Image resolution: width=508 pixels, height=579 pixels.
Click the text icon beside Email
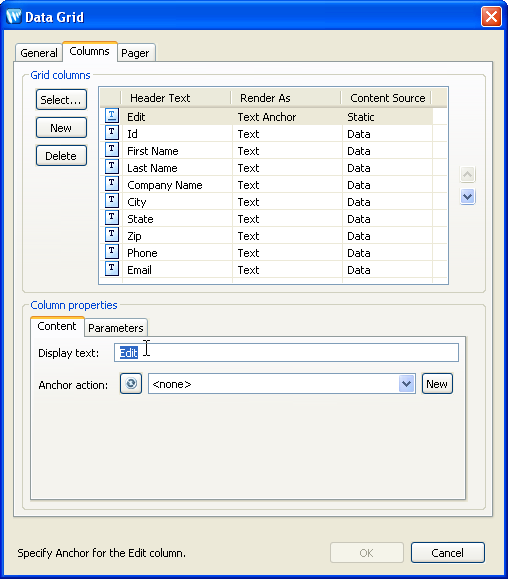[x=111, y=268]
